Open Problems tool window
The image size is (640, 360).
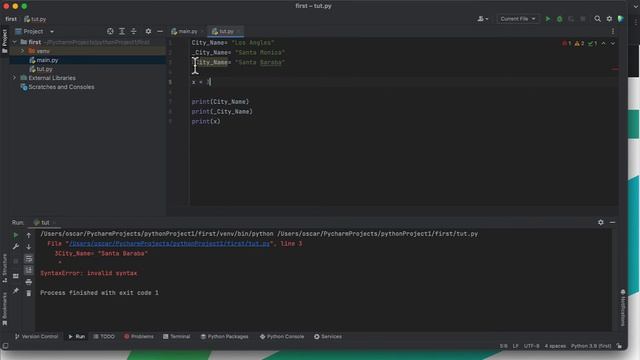139,336
